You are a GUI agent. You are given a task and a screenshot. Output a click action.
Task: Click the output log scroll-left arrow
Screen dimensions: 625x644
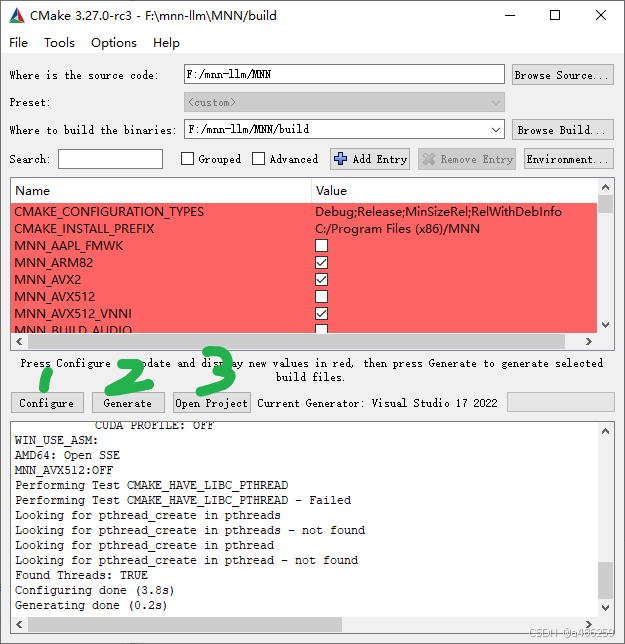click(19, 624)
